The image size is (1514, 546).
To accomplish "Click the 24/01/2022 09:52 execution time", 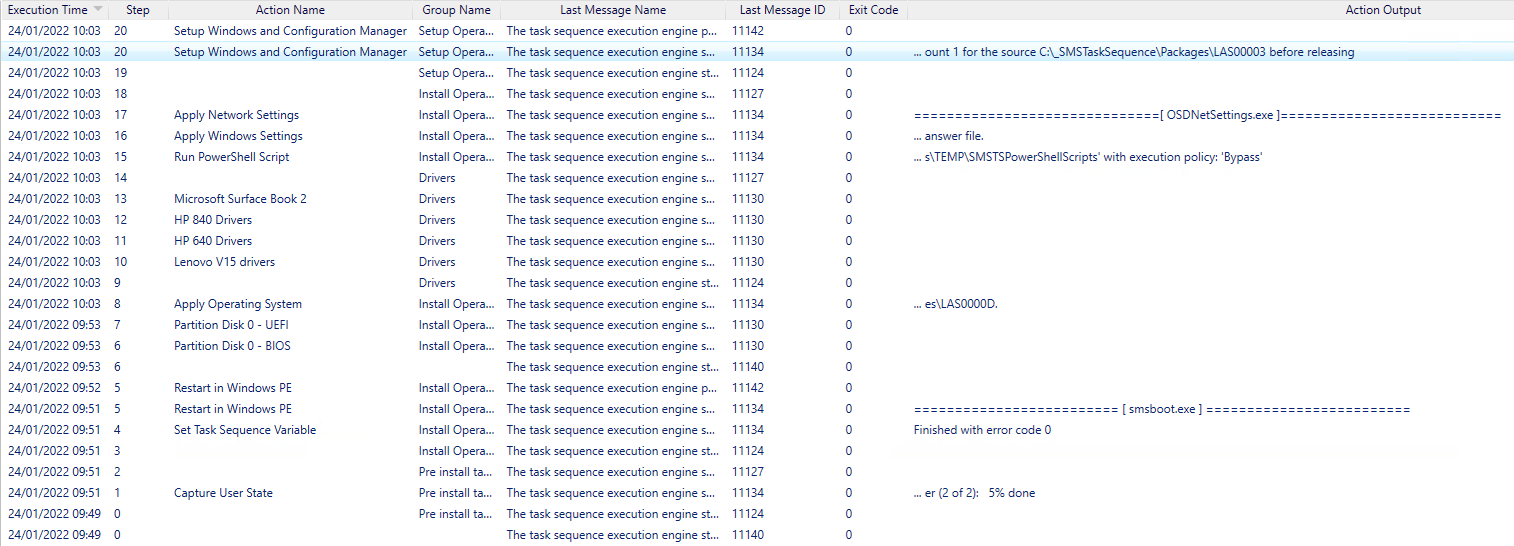I will click(54, 388).
